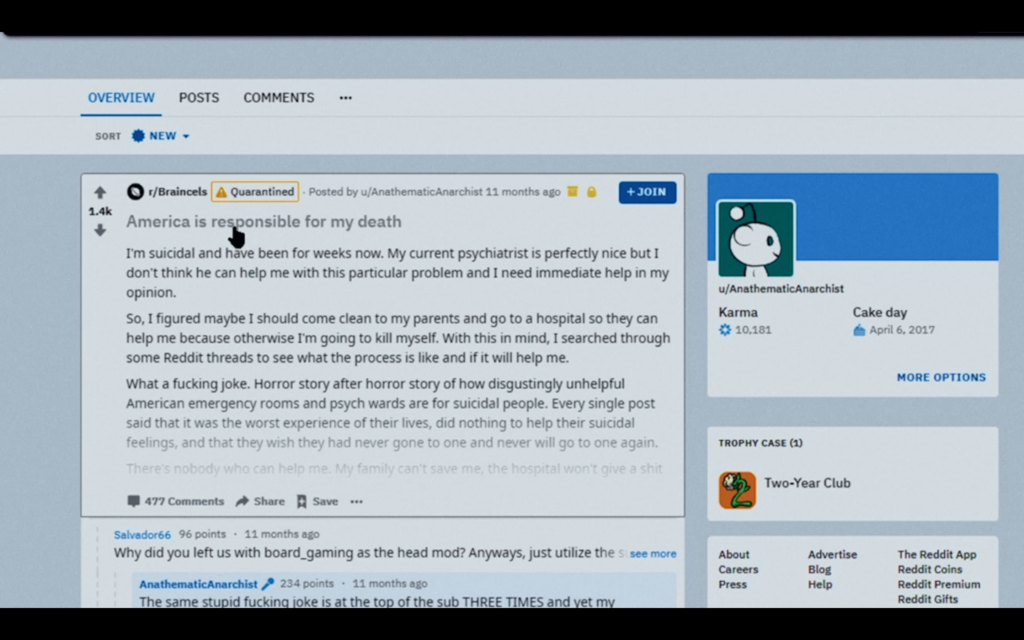Click the archived box icon on post
The image size is (1024, 640).
[x=573, y=191]
